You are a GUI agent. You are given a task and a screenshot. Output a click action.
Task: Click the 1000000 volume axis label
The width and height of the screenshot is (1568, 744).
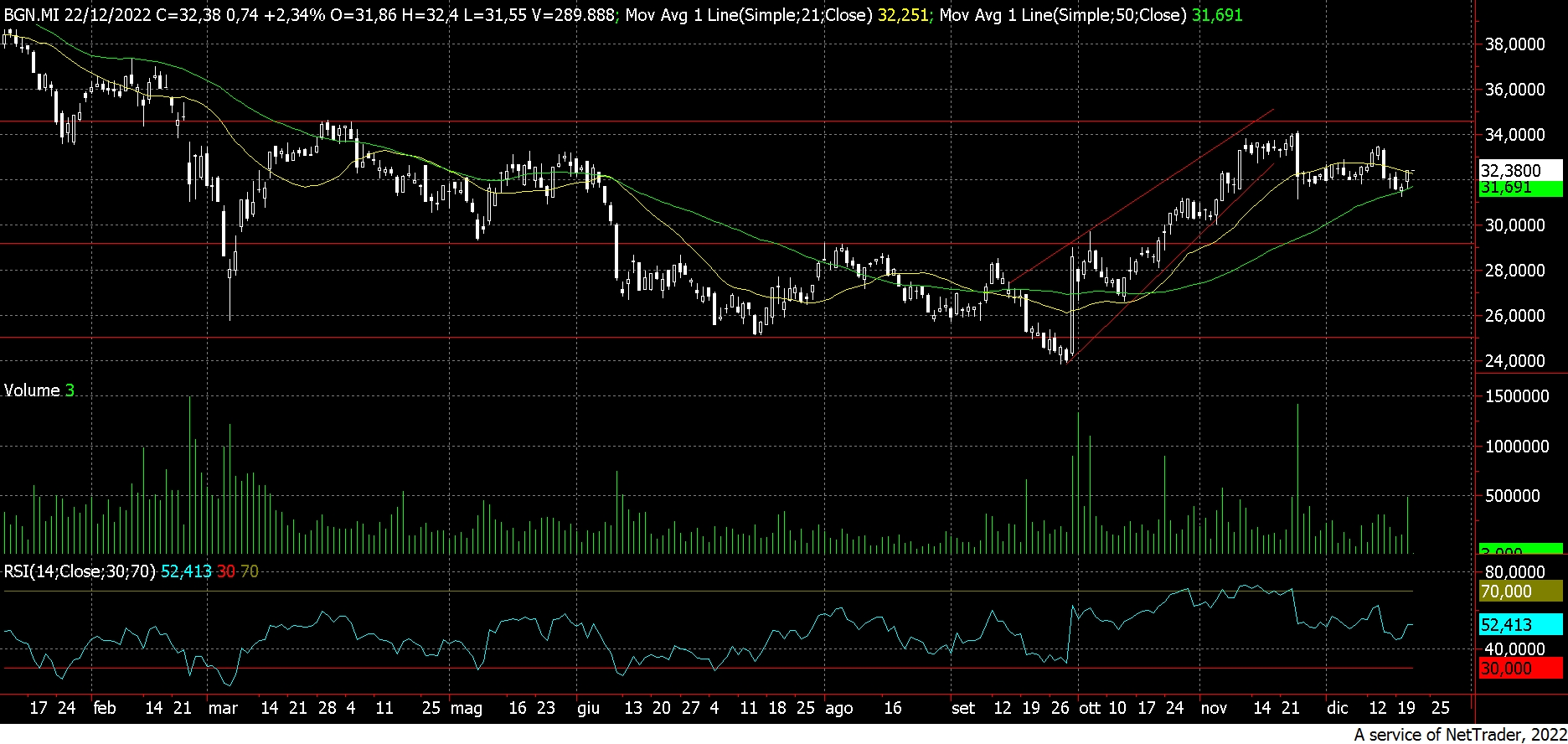(1516, 447)
